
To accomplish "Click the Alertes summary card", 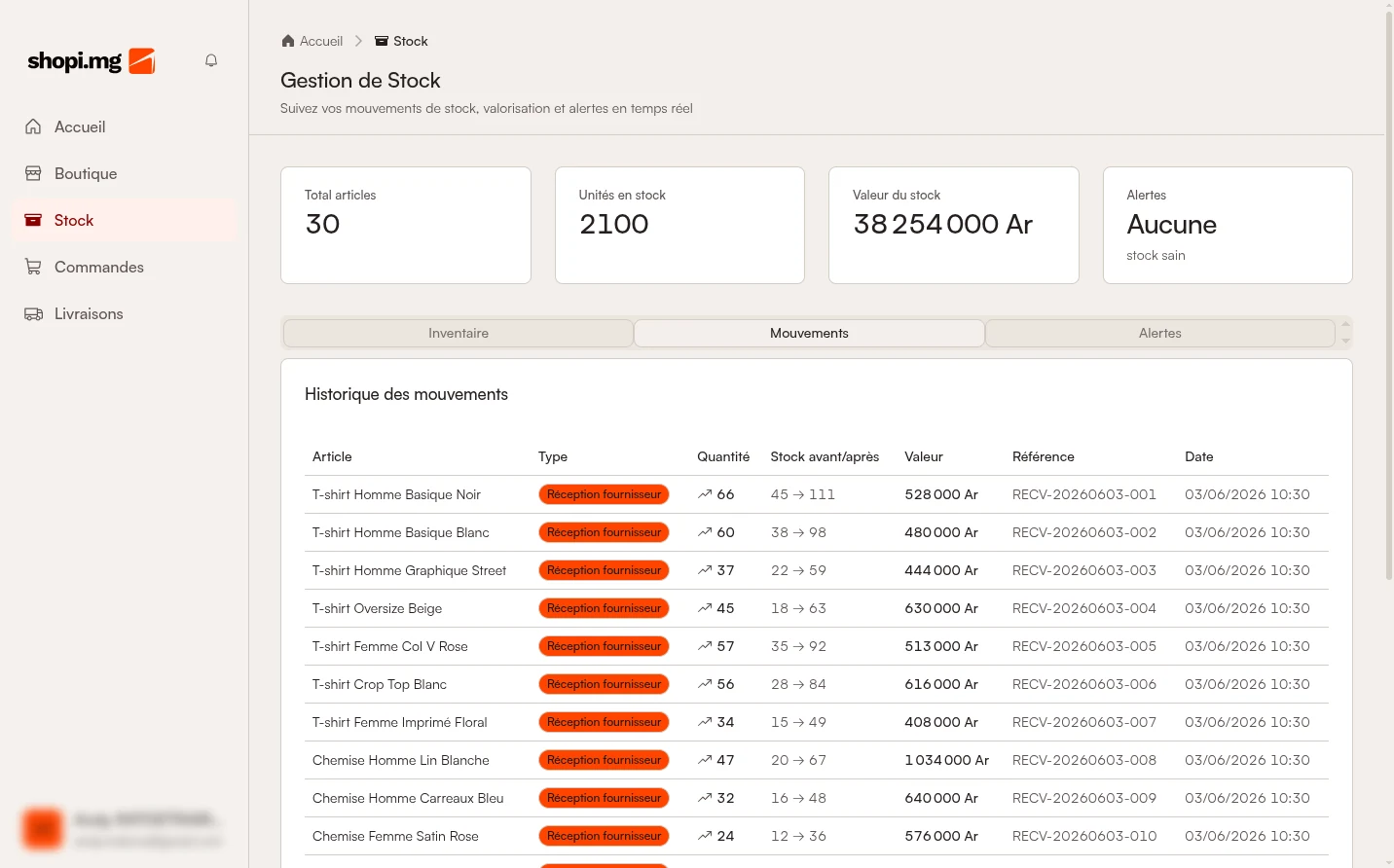I will [x=1228, y=225].
